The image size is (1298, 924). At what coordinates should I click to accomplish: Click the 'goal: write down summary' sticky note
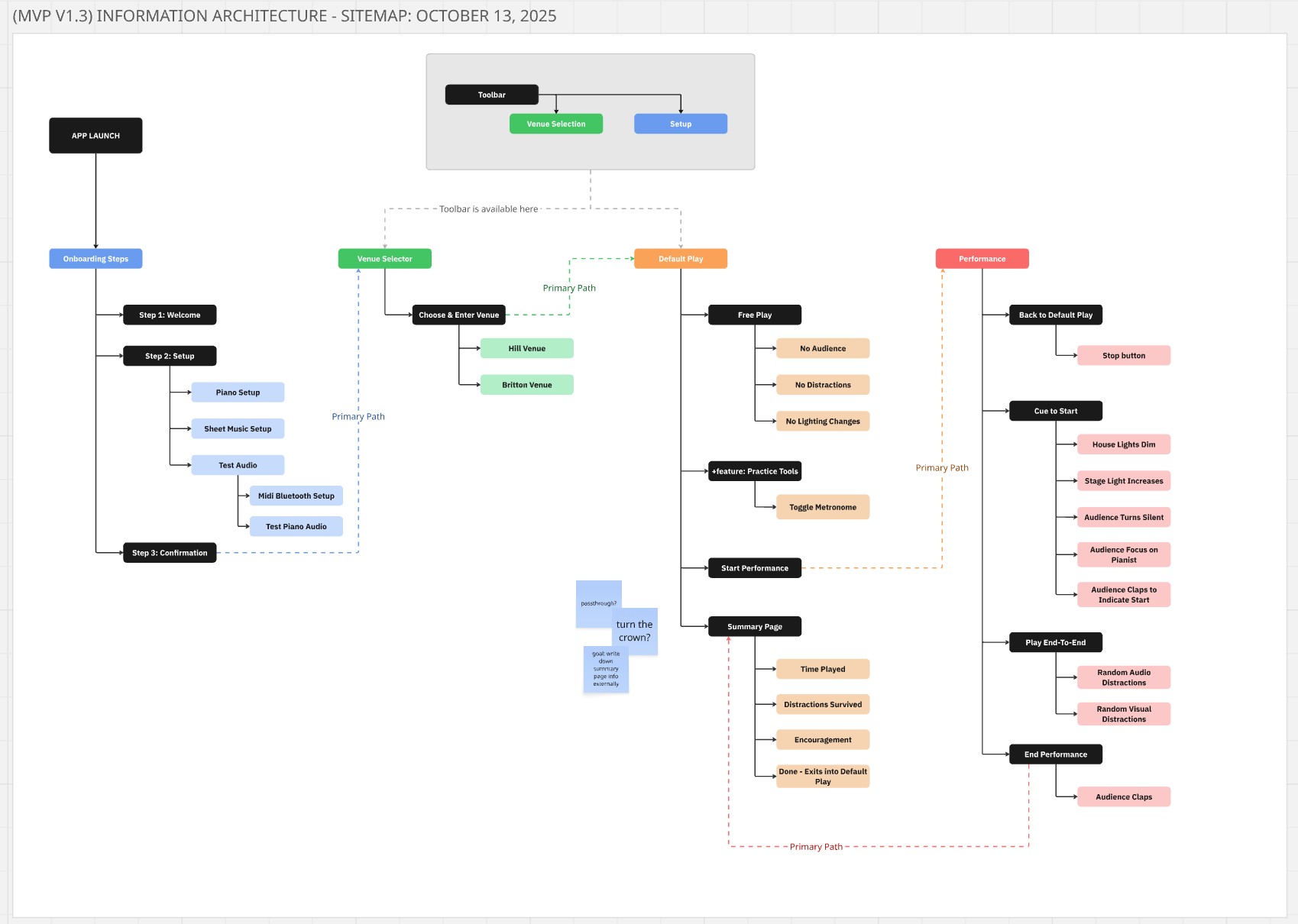(x=606, y=669)
